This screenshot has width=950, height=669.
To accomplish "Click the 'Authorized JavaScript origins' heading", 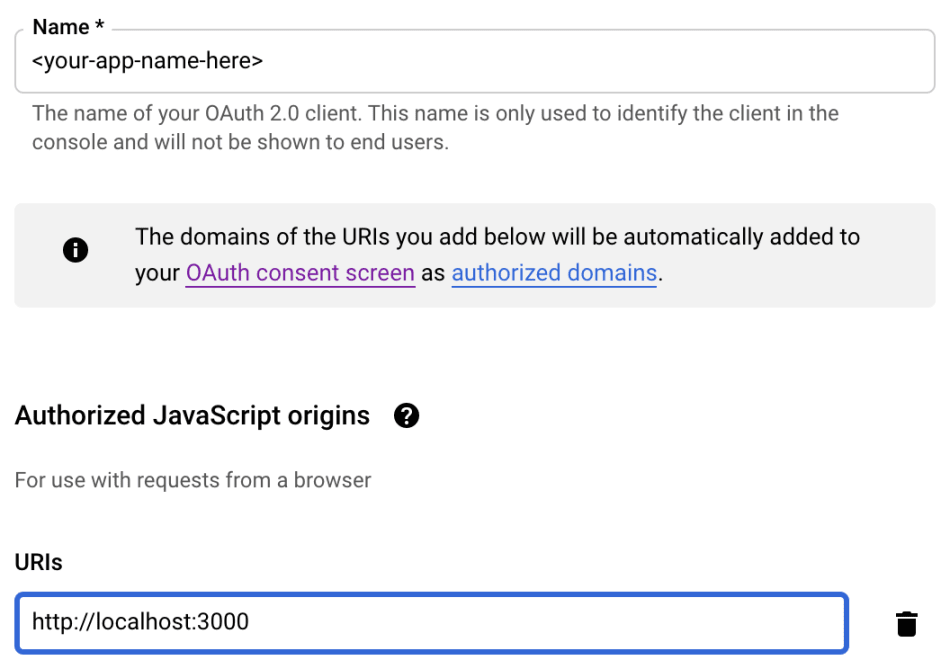I will (x=192, y=416).
